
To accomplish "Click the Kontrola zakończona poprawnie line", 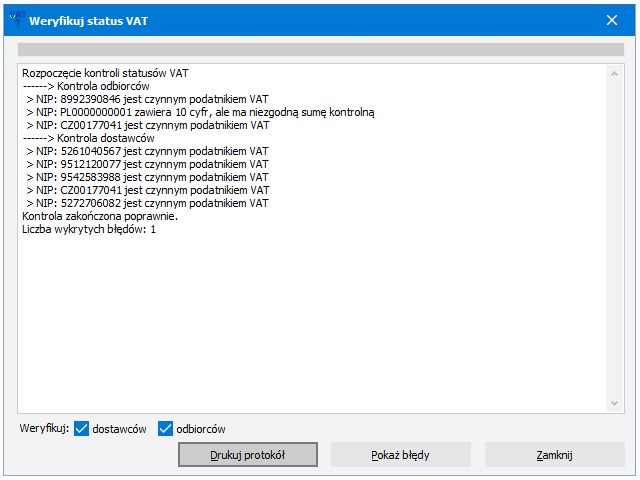I will (100, 216).
